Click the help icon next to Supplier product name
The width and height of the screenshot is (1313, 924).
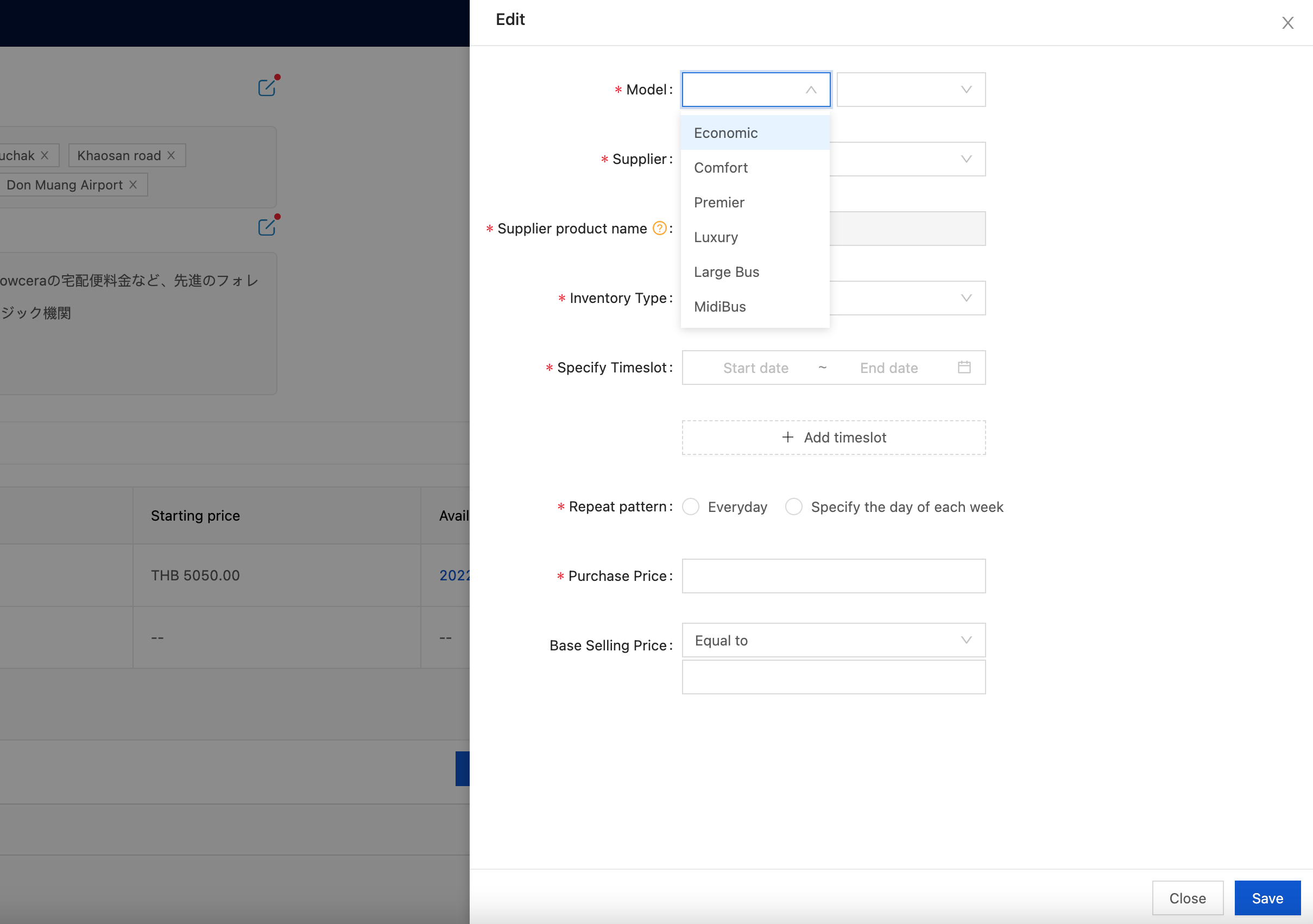point(659,228)
